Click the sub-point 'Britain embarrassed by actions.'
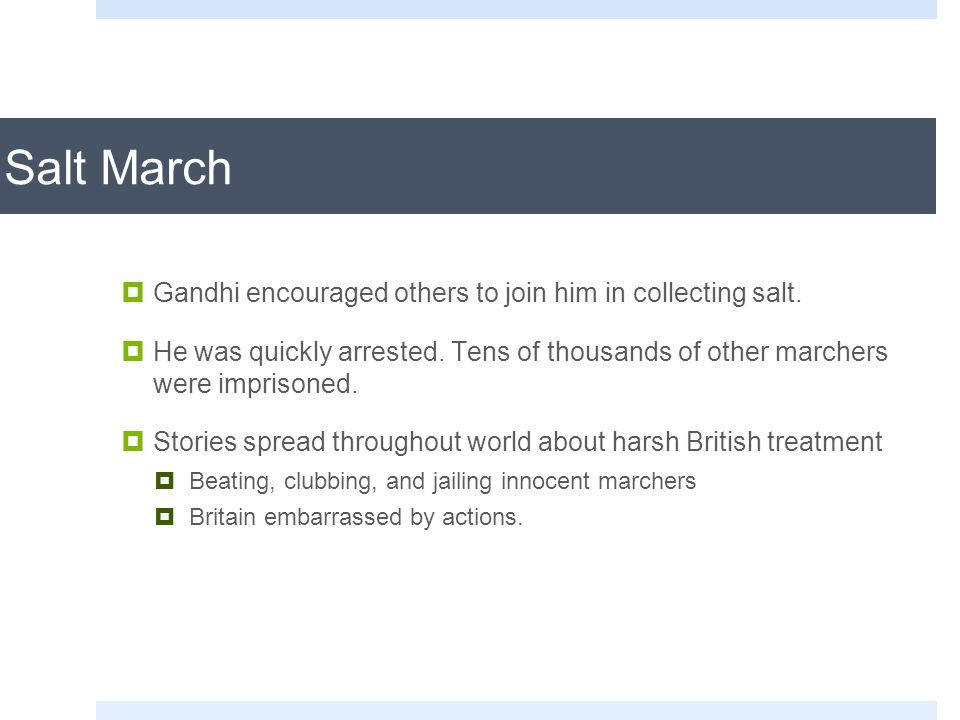 (x=356, y=517)
